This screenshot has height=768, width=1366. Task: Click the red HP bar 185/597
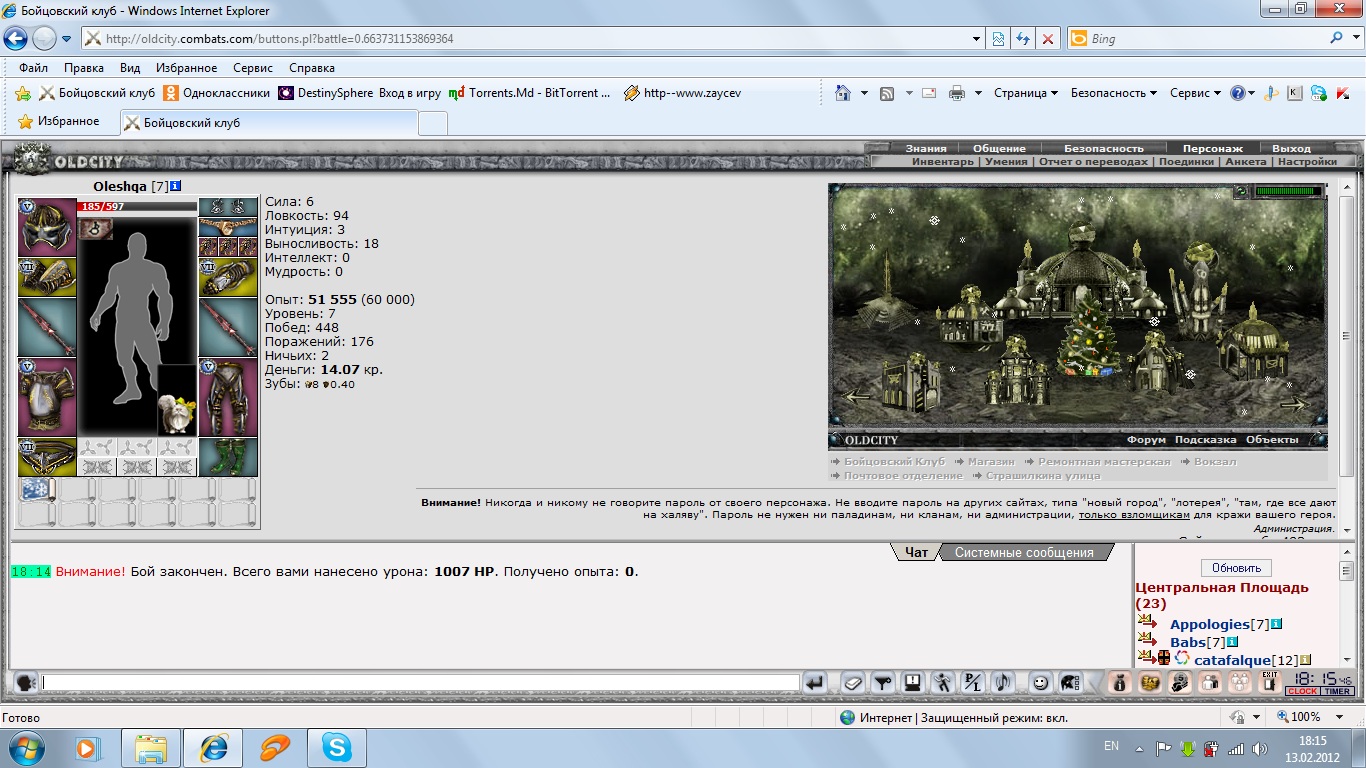click(137, 206)
